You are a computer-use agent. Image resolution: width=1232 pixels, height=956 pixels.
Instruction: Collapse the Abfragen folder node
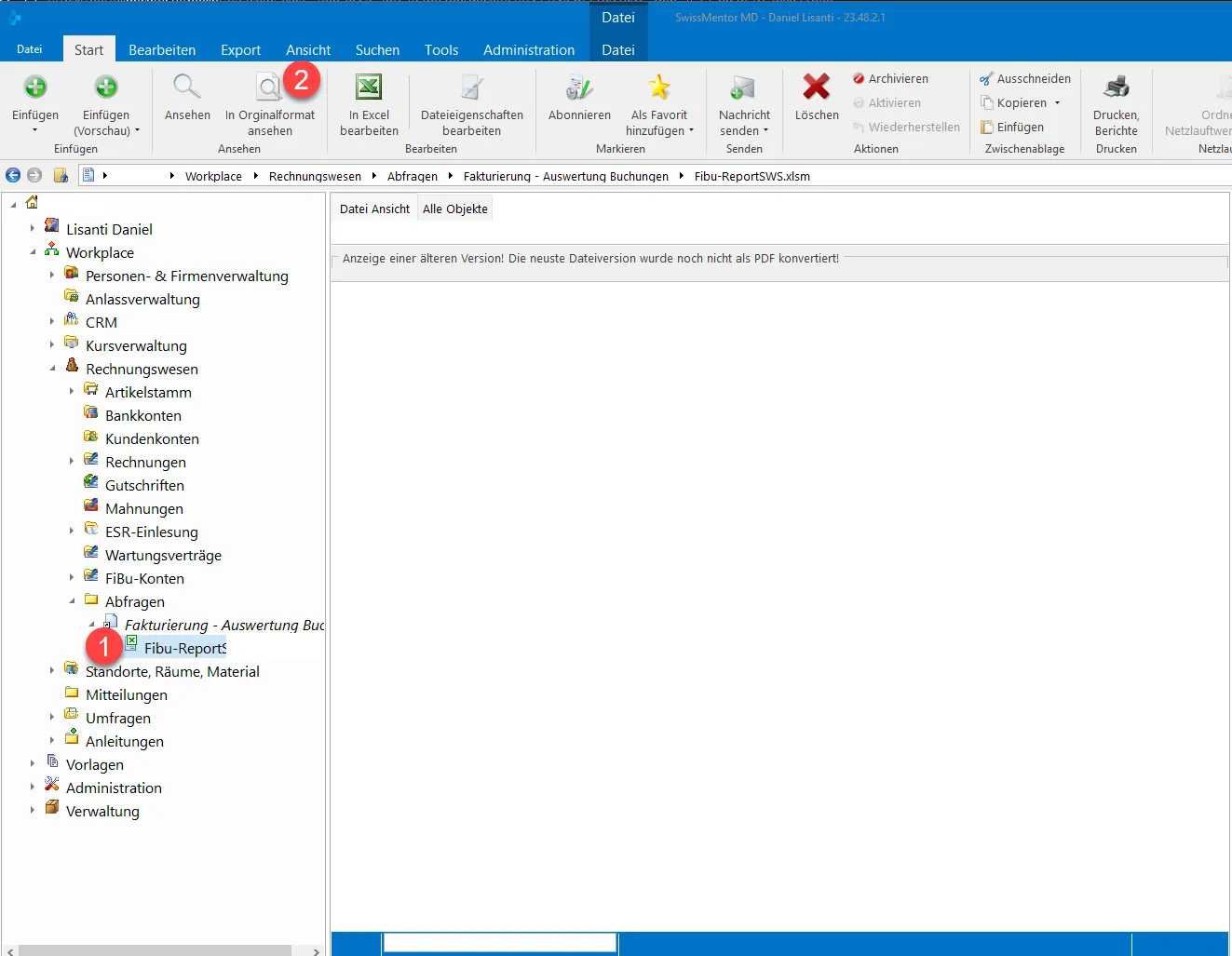[x=72, y=601]
